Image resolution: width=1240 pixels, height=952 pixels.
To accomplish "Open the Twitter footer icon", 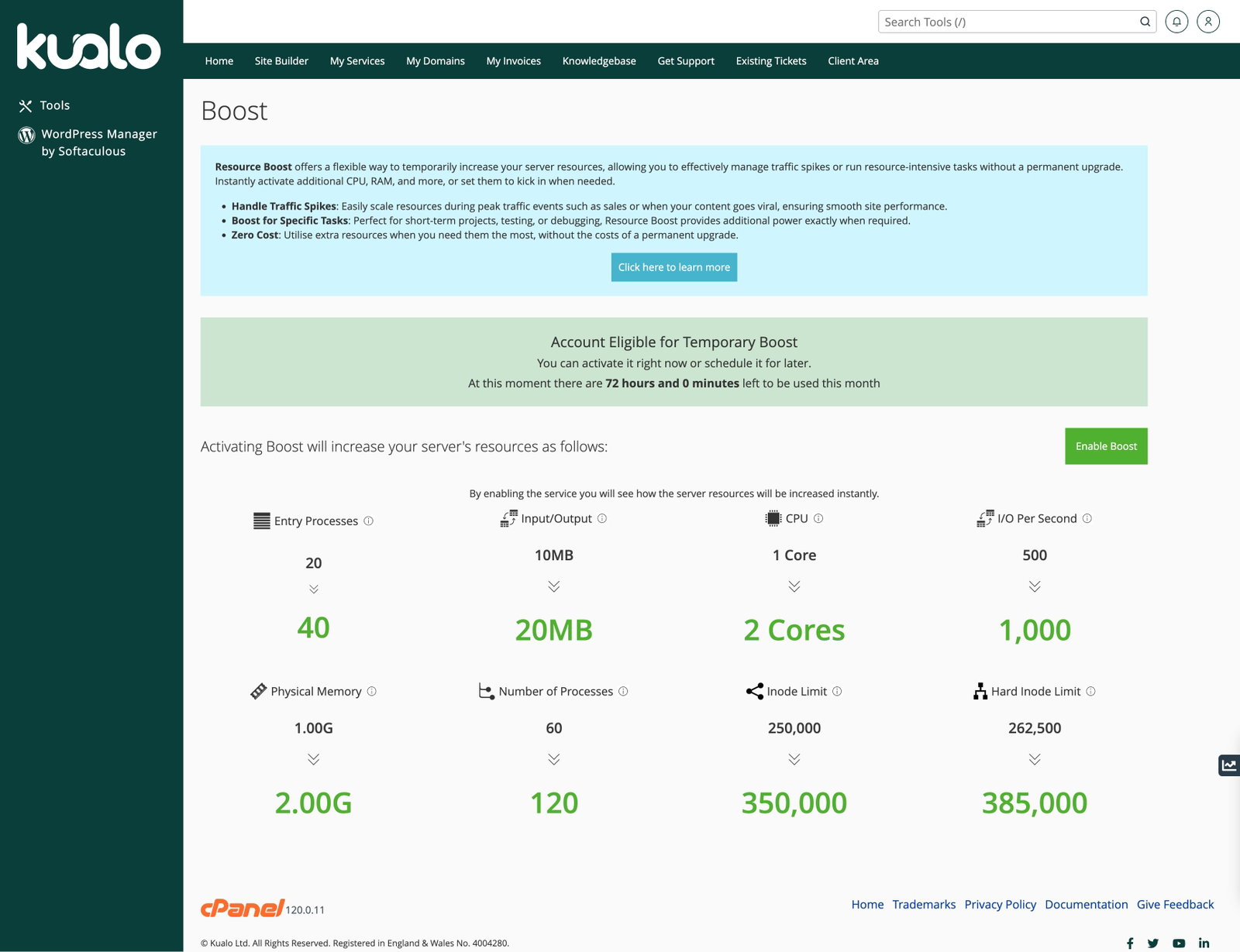I will pyautogui.click(x=1153, y=943).
